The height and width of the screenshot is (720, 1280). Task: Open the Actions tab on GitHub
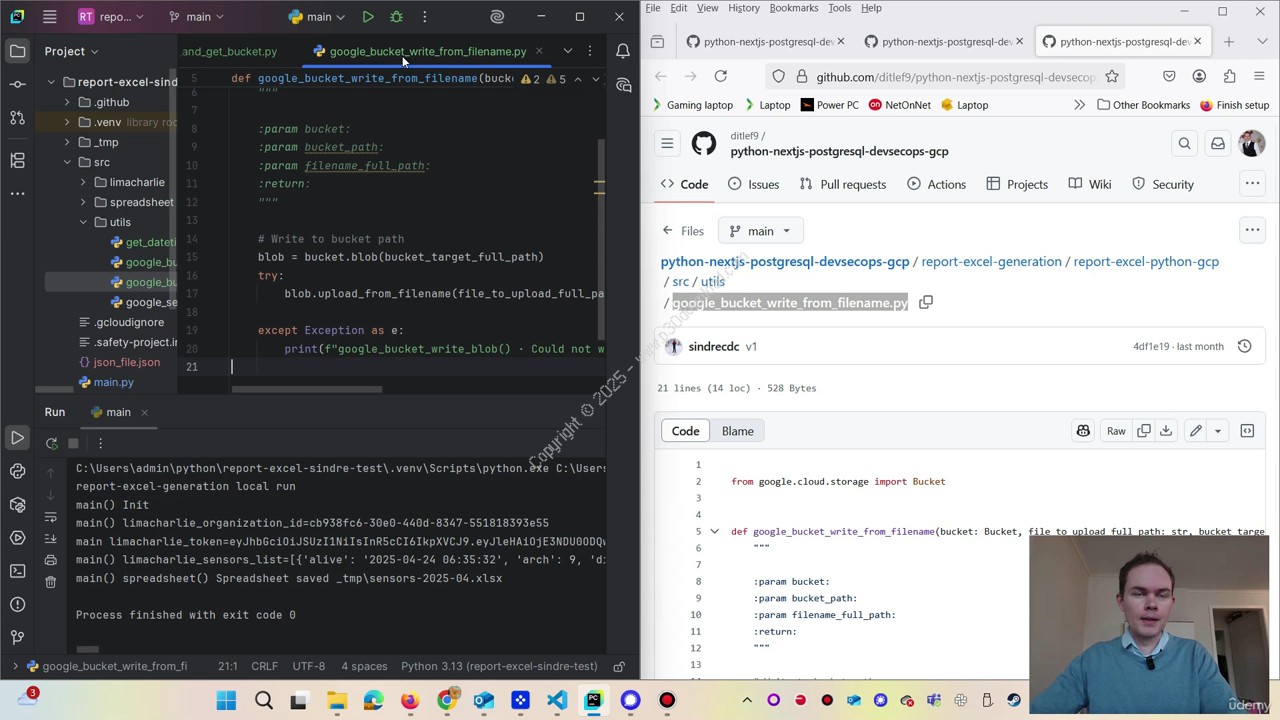(936, 184)
